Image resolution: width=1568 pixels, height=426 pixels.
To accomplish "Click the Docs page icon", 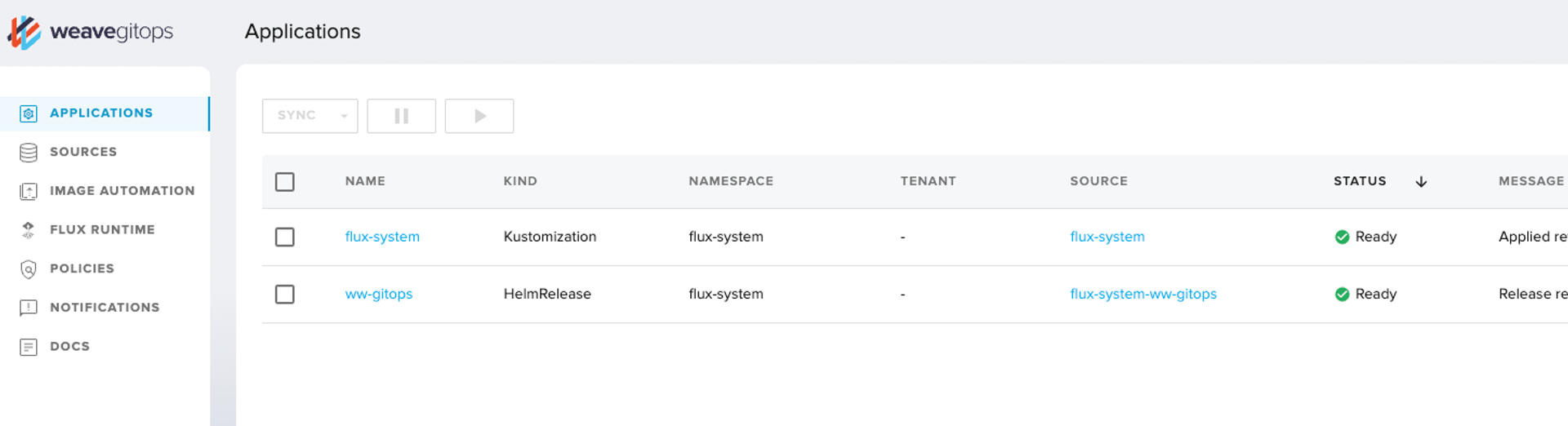I will [29, 347].
